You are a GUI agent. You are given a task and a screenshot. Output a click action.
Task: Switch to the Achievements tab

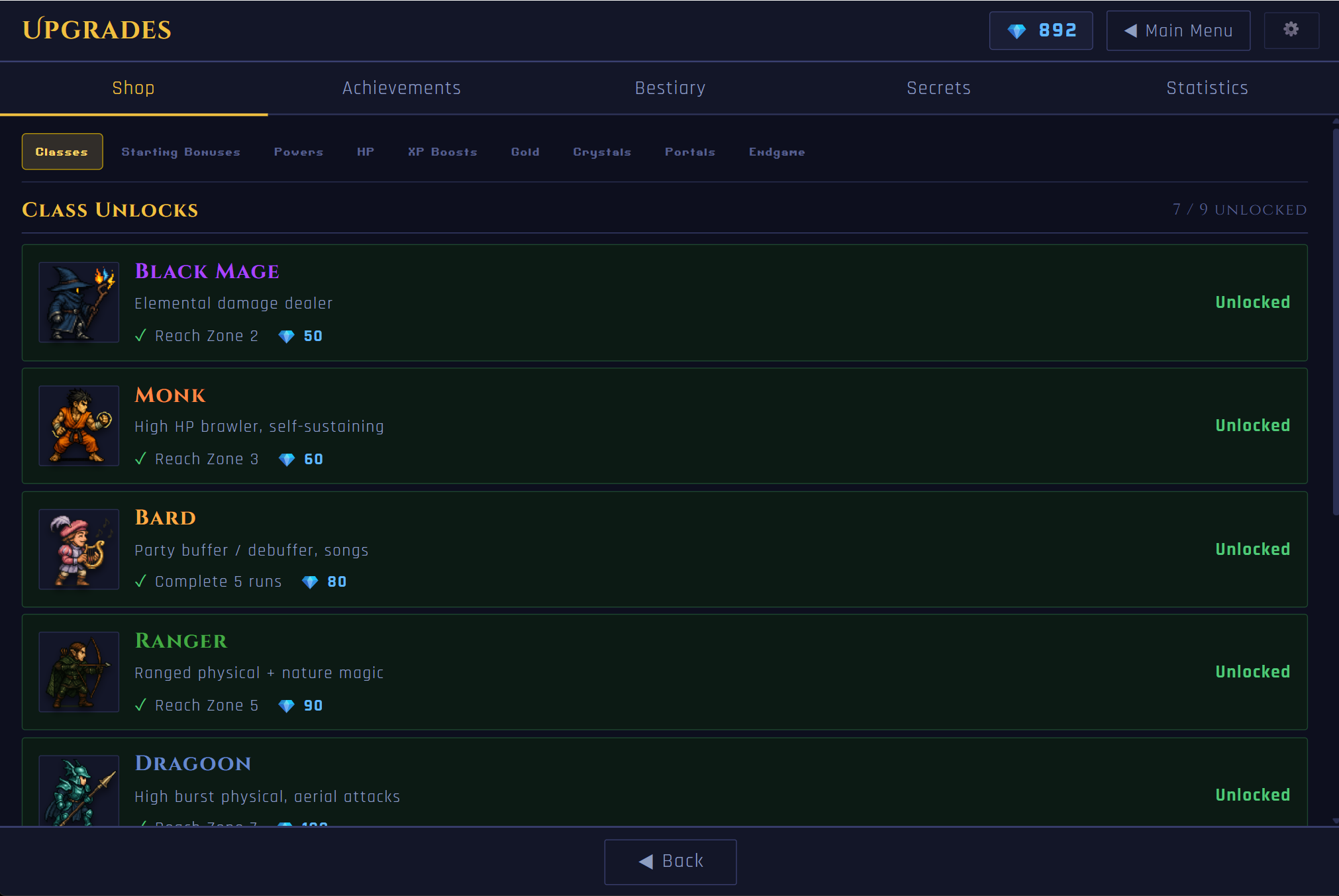pos(401,88)
